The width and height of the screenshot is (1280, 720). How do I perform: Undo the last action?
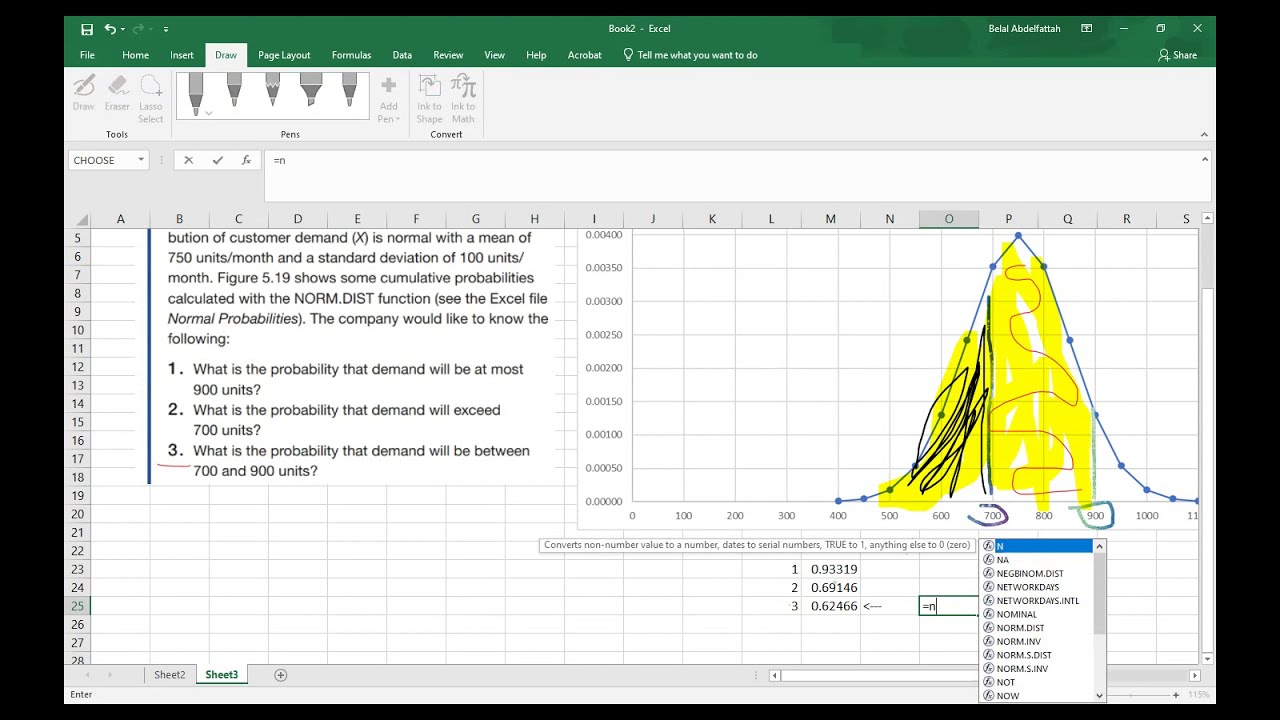pyautogui.click(x=109, y=29)
